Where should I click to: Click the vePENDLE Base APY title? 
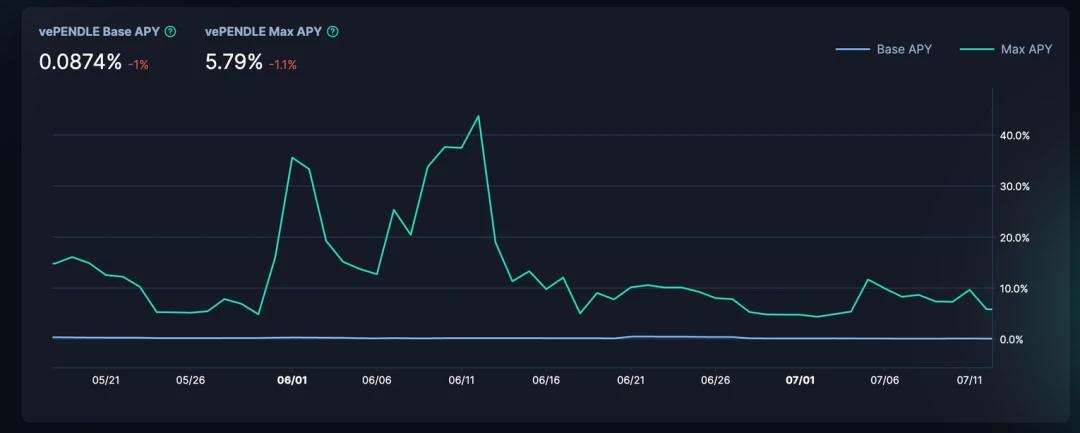click(99, 32)
